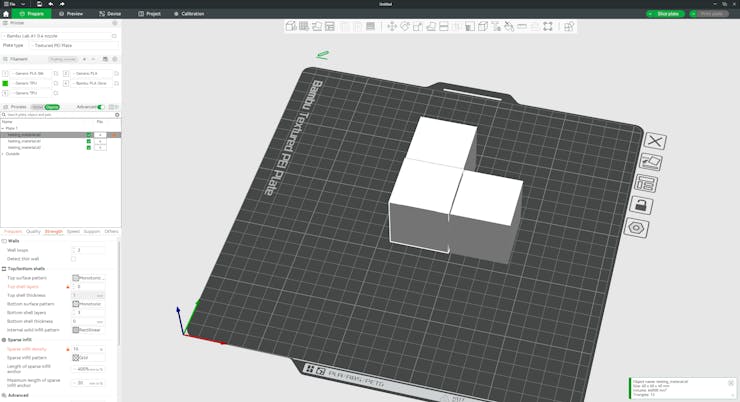The height and width of the screenshot is (402, 740).
Task: Toggle the Advanced settings switch
Action: 100,107
